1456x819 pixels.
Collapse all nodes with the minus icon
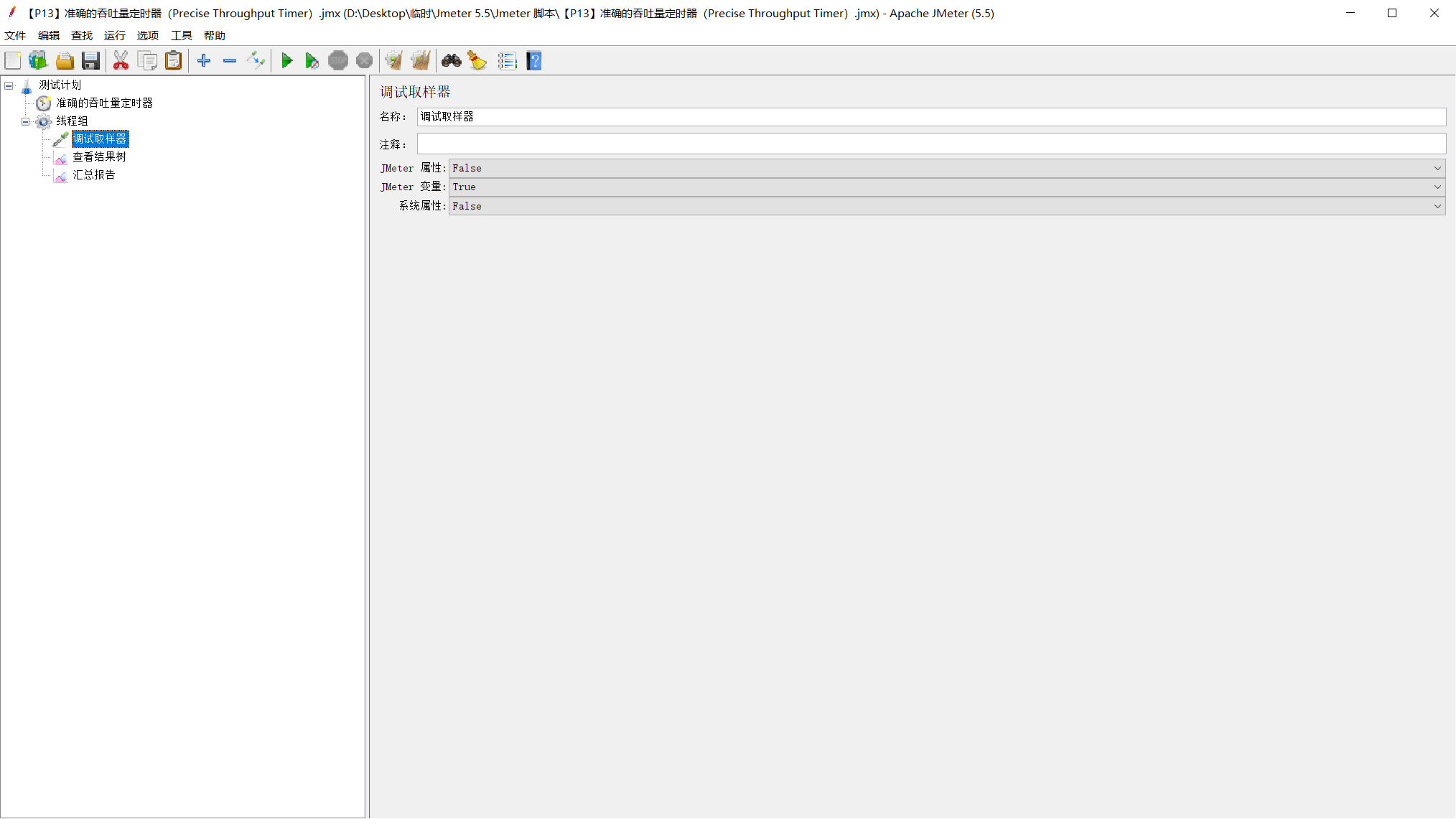[230, 61]
